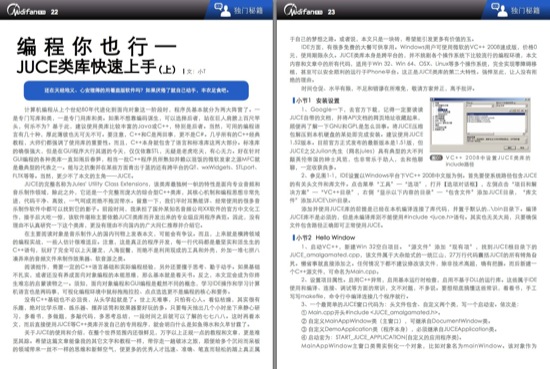Click page number 22 in the header
Screen dimensions: 550x369
pos(54,12)
